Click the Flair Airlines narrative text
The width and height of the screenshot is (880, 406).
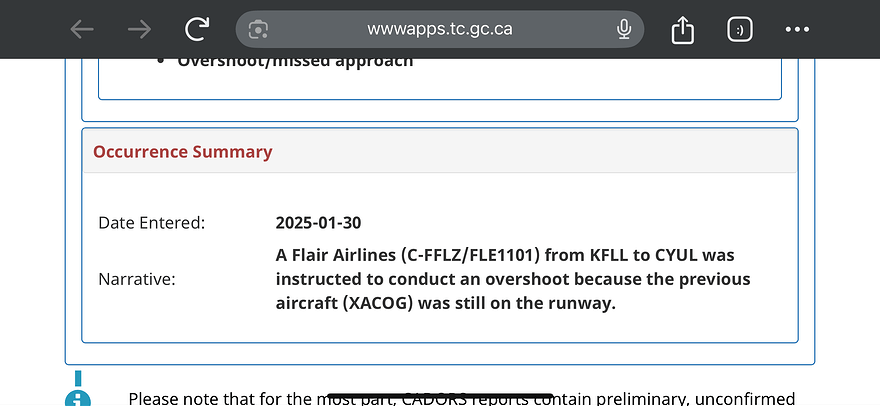(x=505, y=256)
